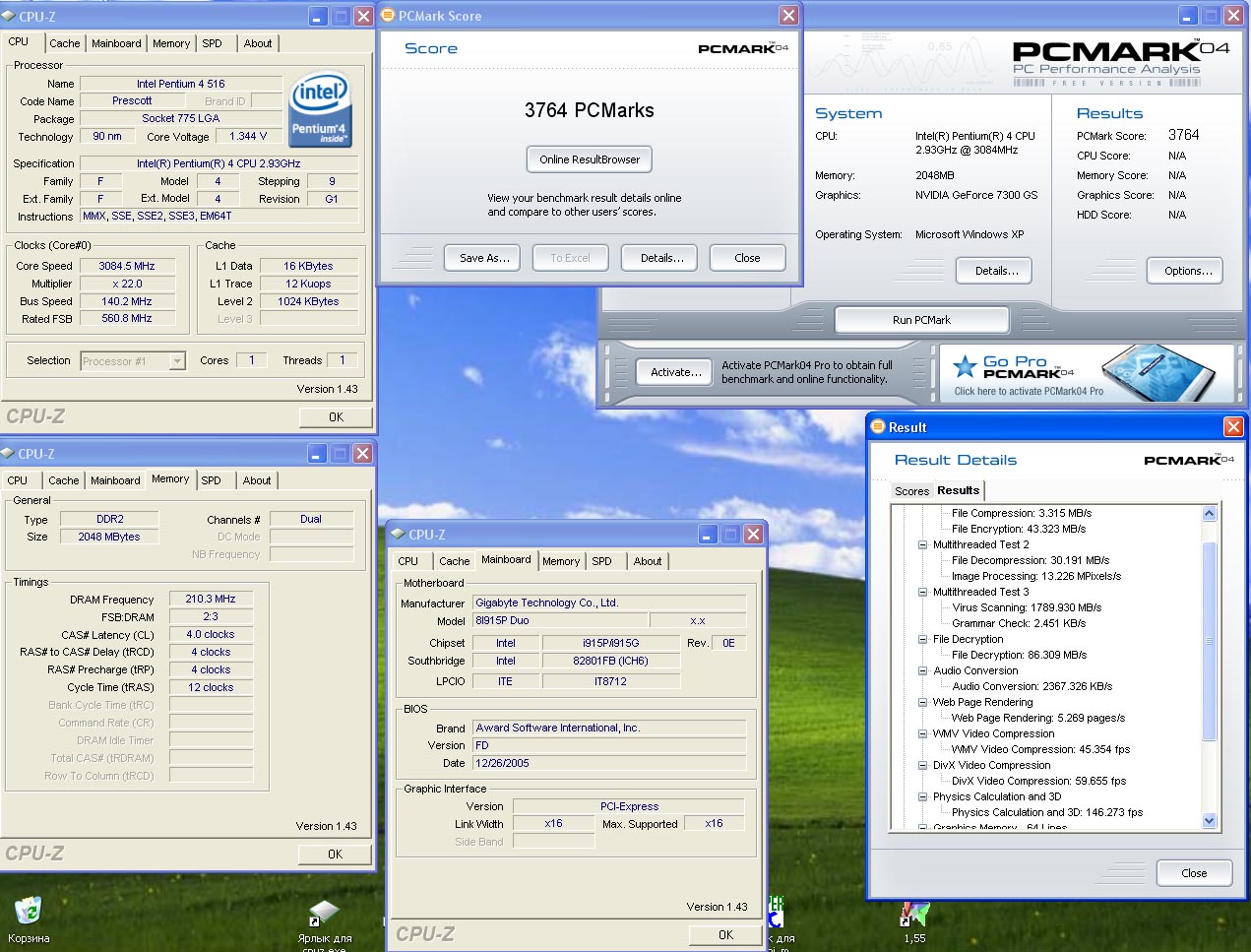Click the Intel Pentium 4 logo in CPU-Z
This screenshot has height=952, width=1251.
click(320, 109)
